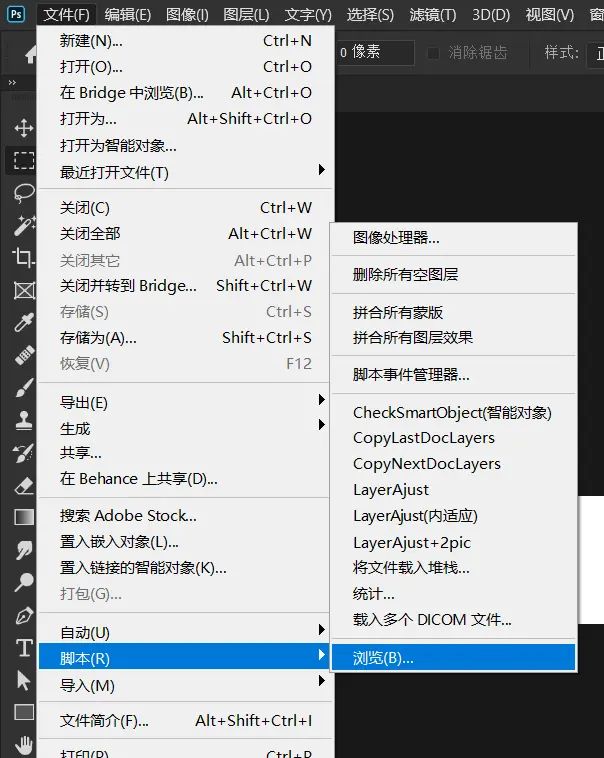
Task: Select the Eraser tool
Action: [24, 486]
